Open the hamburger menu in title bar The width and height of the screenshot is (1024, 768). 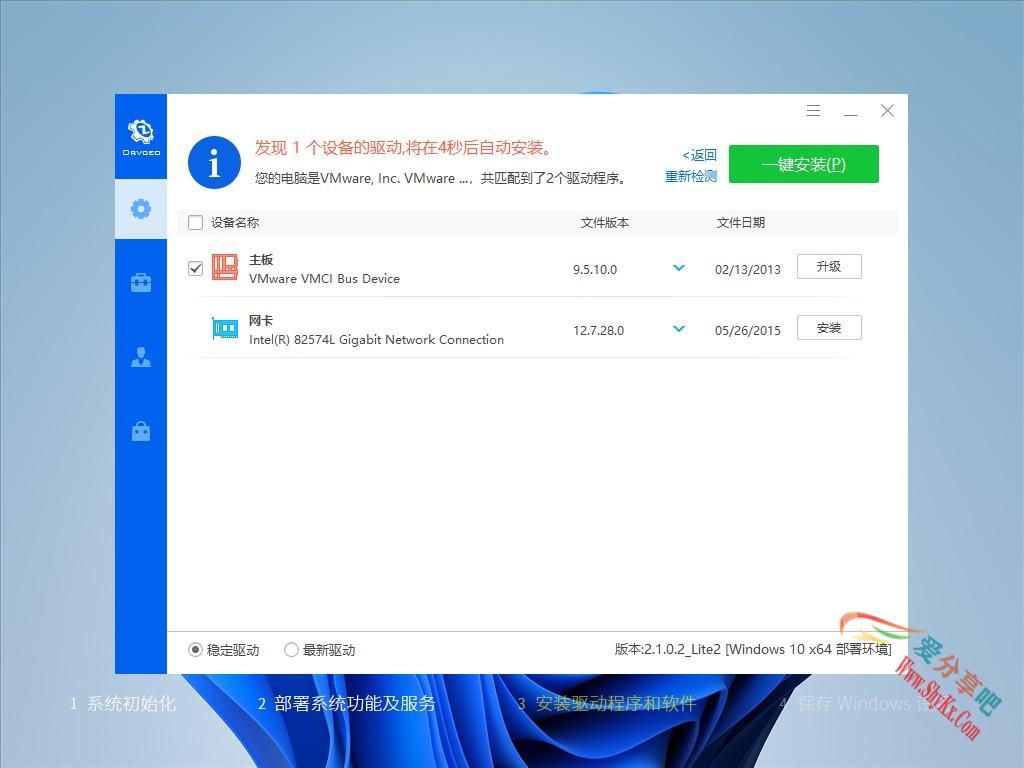pos(813,111)
